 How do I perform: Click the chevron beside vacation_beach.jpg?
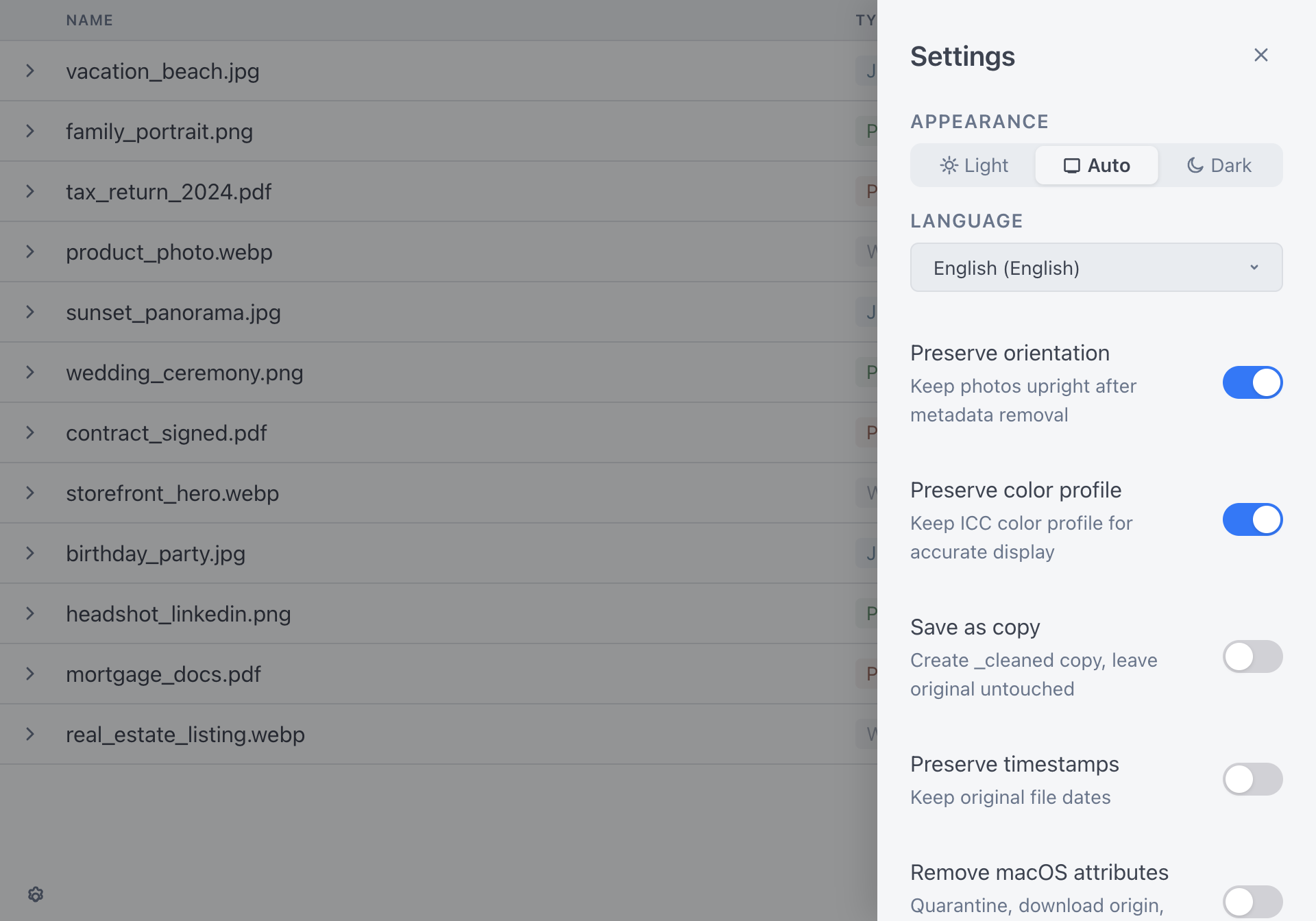(29, 71)
